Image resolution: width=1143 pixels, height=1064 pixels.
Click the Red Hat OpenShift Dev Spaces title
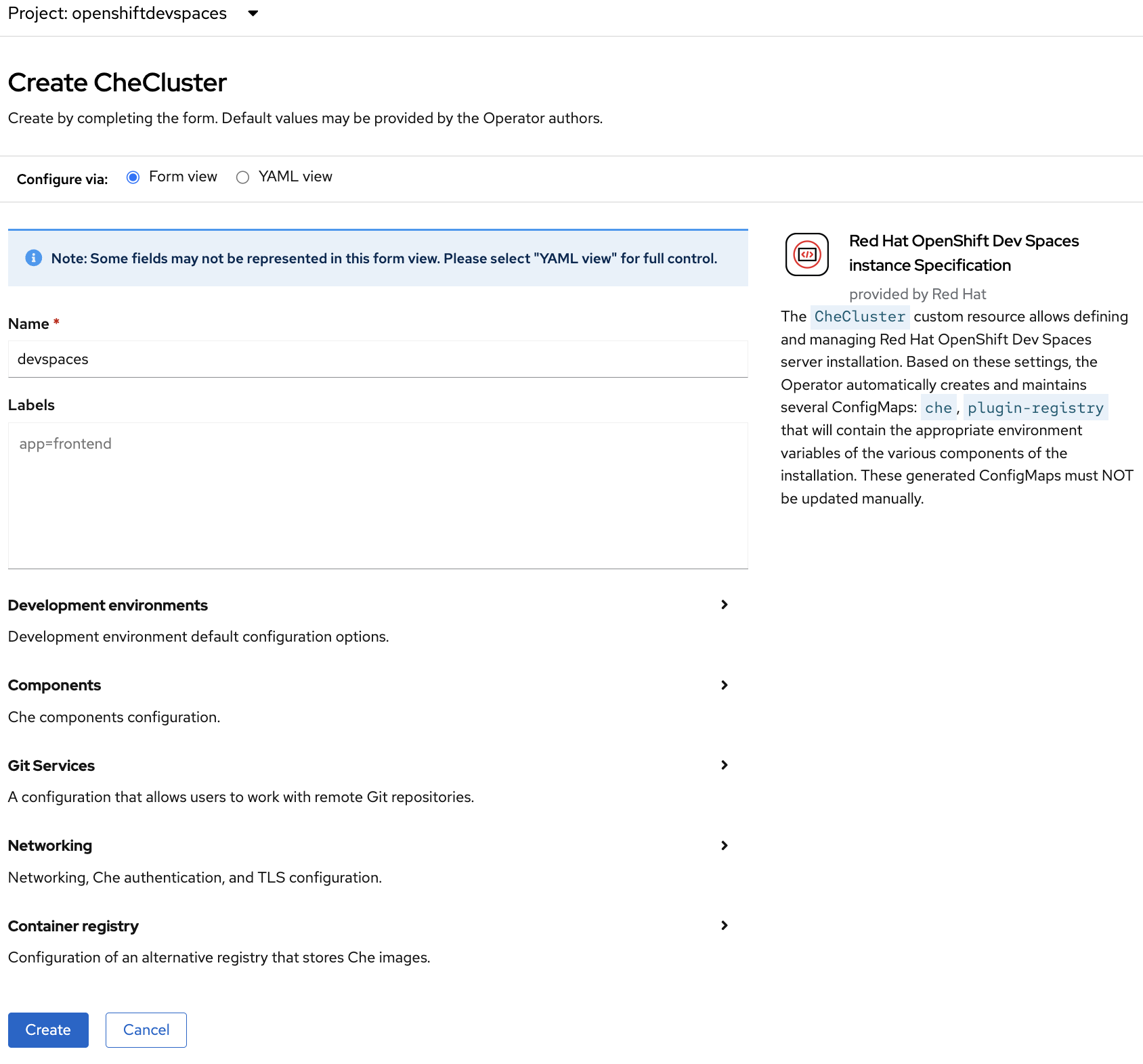(x=964, y=253)
